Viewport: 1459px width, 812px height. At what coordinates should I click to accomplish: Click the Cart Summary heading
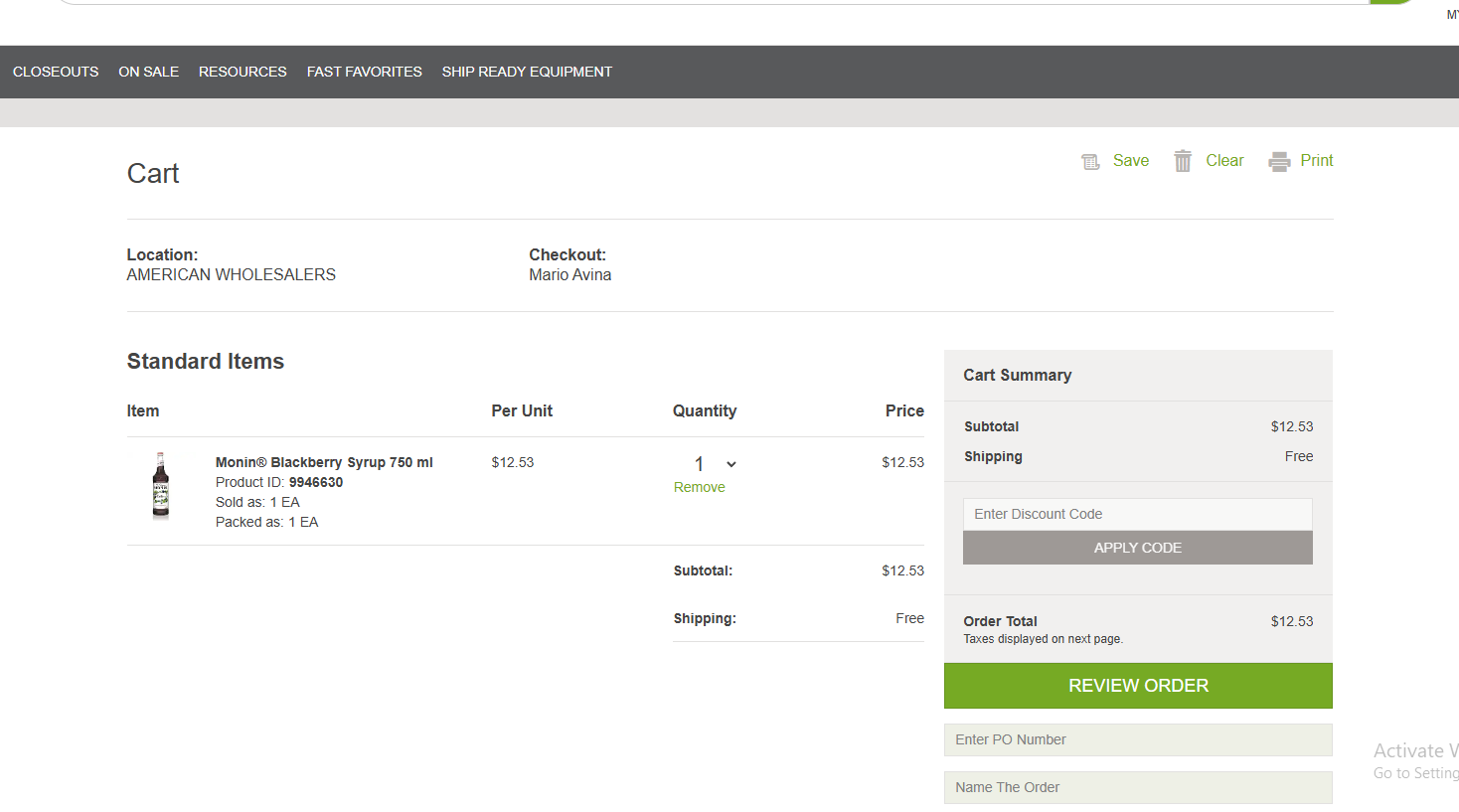tap(1018, 375)
